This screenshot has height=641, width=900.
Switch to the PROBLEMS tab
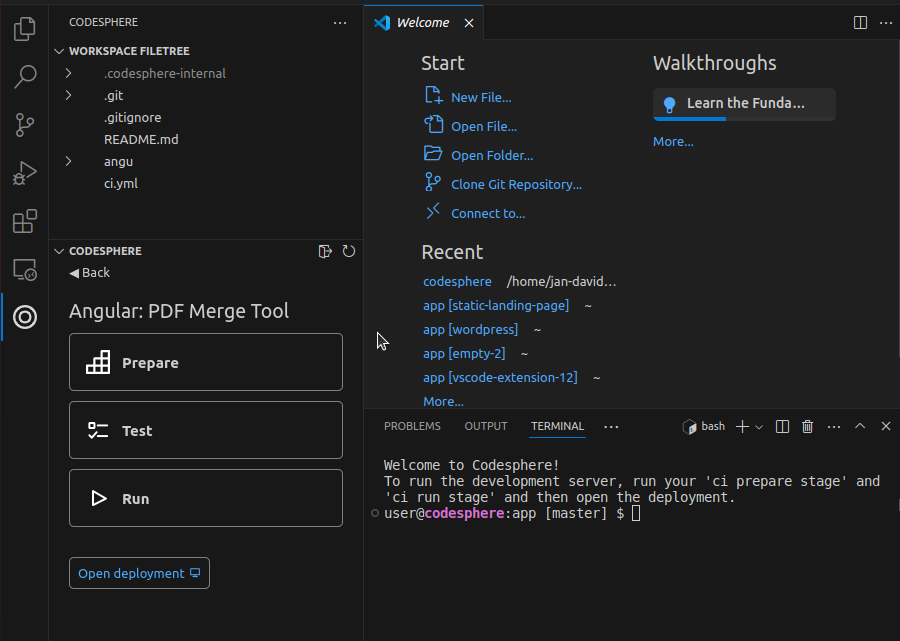coord(412,426)
